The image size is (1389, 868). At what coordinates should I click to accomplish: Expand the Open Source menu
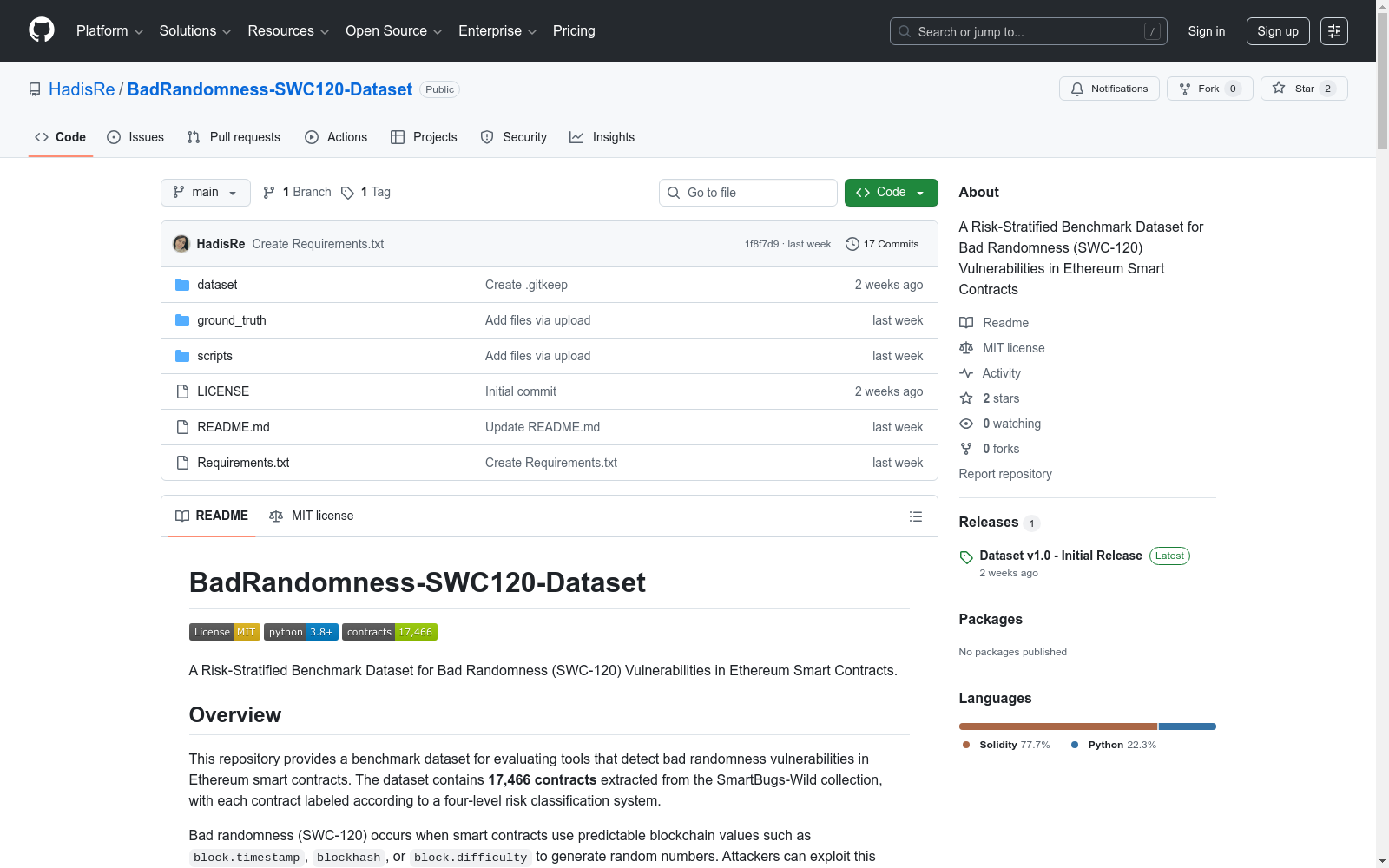(394, 31)
